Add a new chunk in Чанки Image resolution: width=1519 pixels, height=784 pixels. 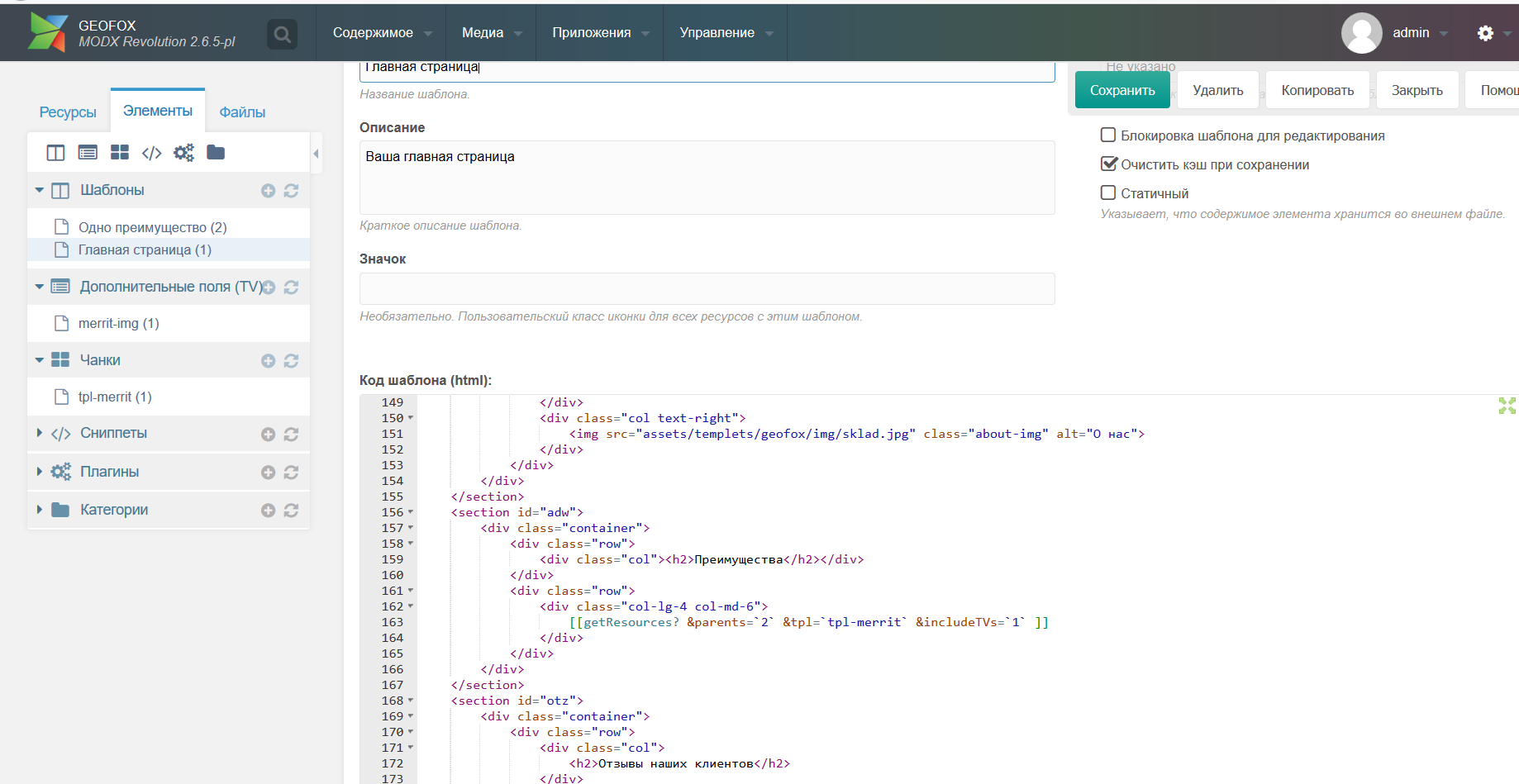coord(268,361)
